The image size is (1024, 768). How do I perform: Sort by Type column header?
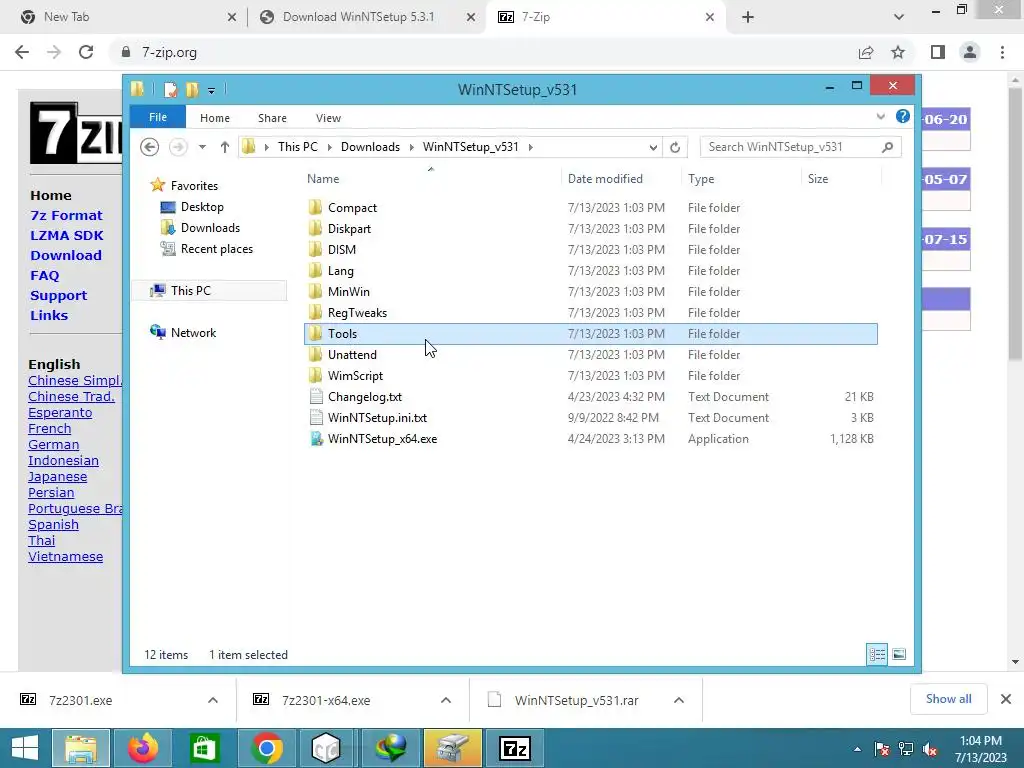(x=701, y=179)
